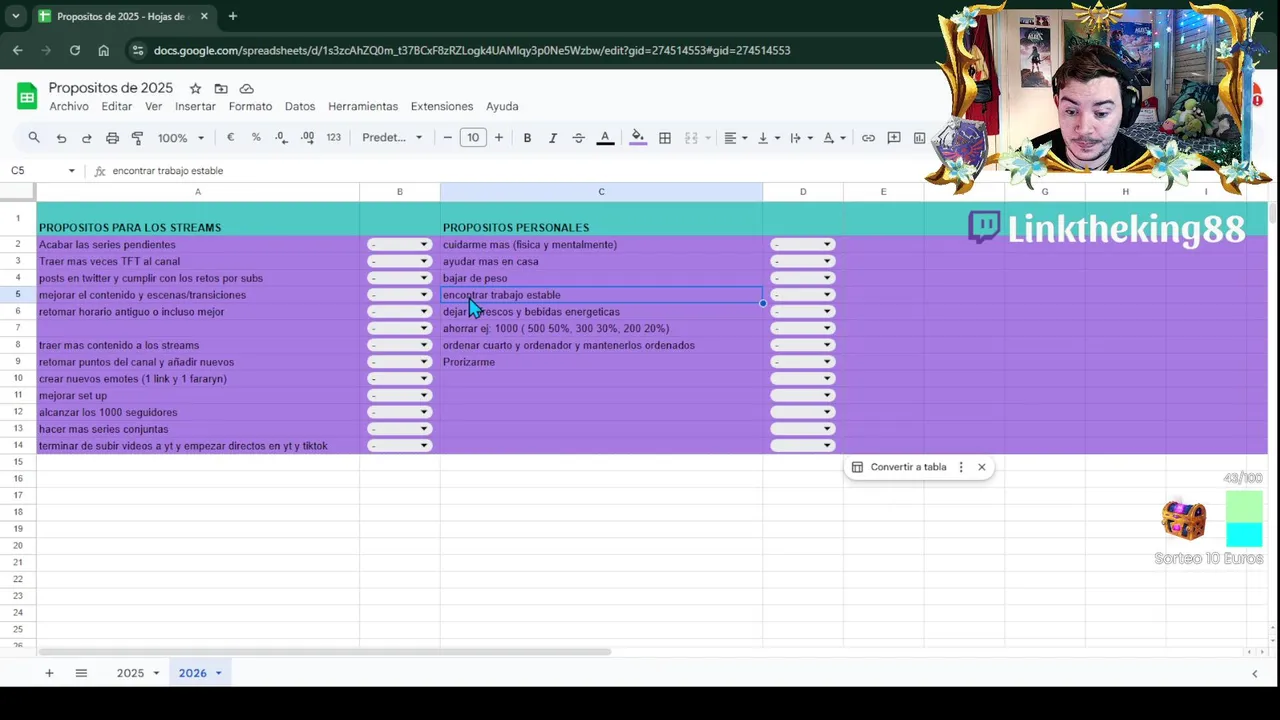Image resolution: width=1280 pixels, height=720 pixels.
Task: Open the fill color picker
Action: [638, 138]
